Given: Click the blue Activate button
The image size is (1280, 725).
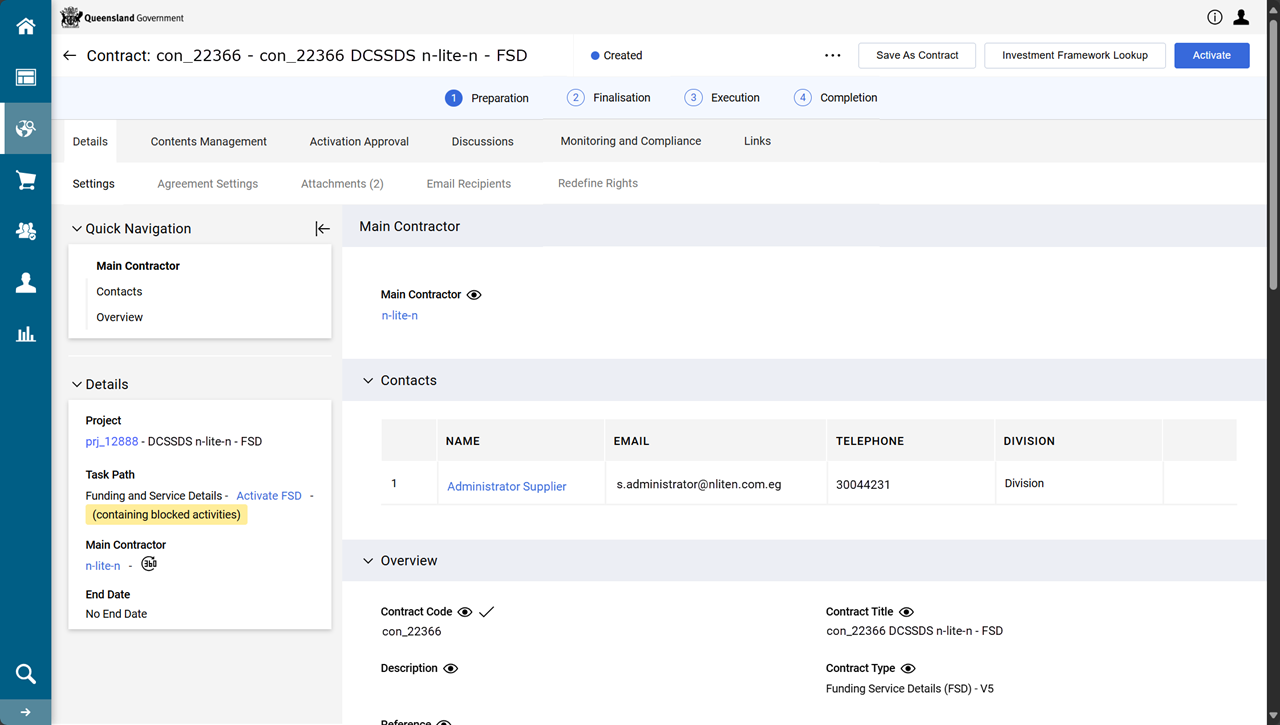Looking at the screenshot, I should (x=1211, y=56).
